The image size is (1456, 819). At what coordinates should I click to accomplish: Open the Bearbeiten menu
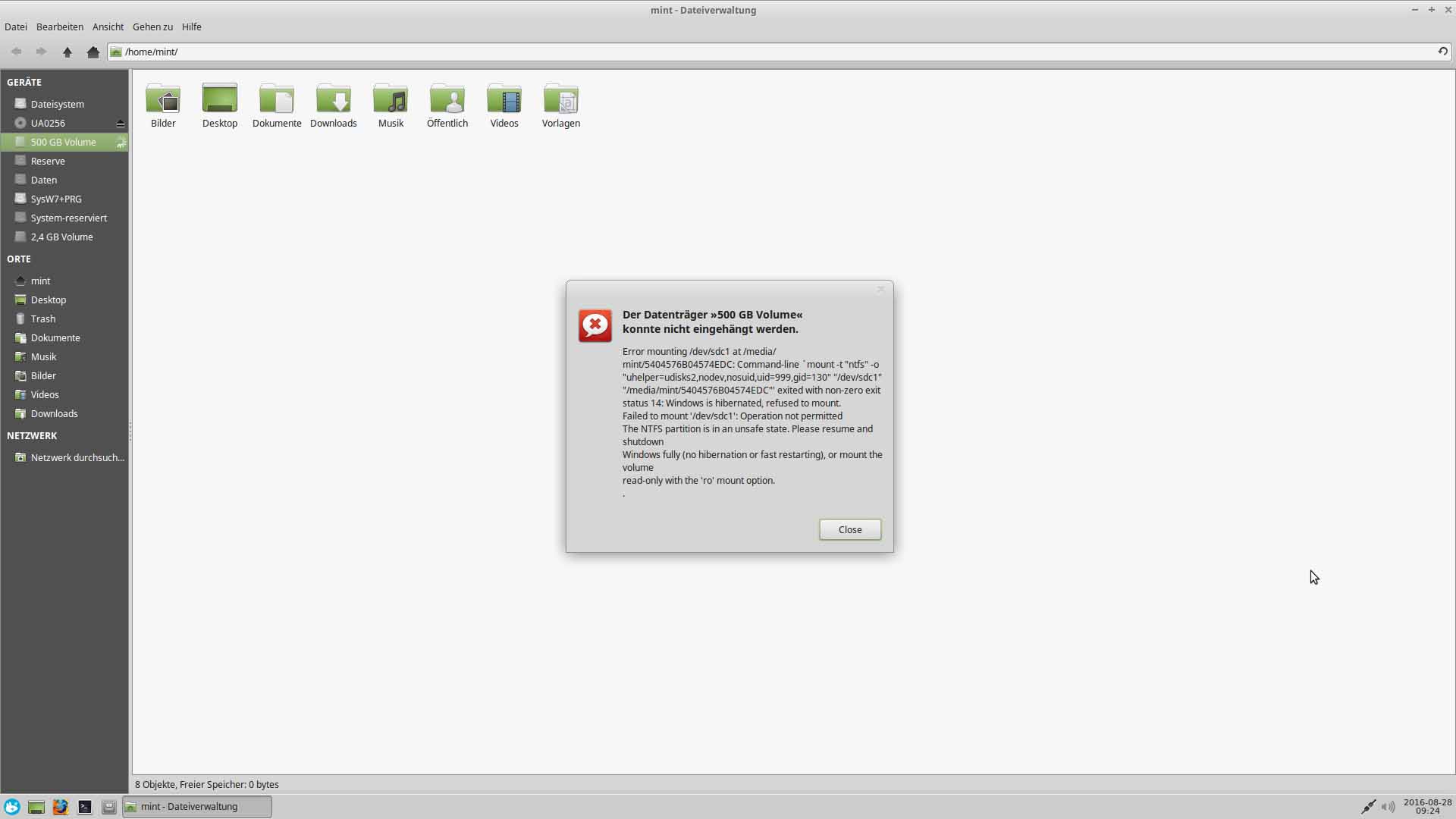59,27
